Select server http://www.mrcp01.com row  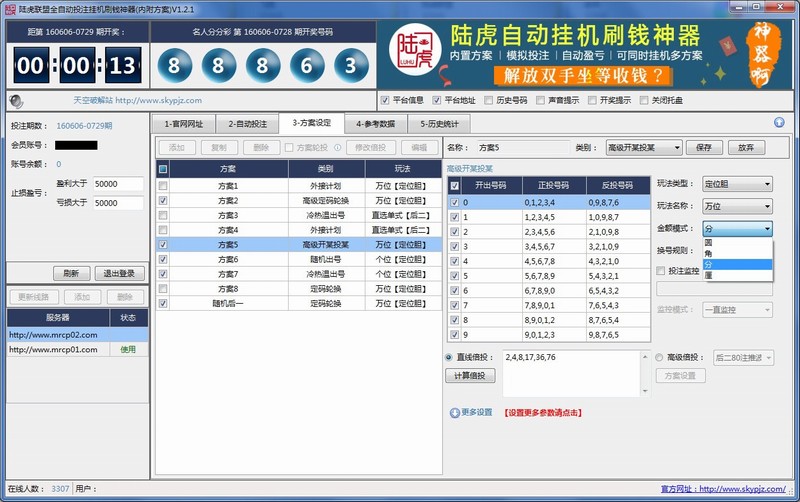(53, 349)
